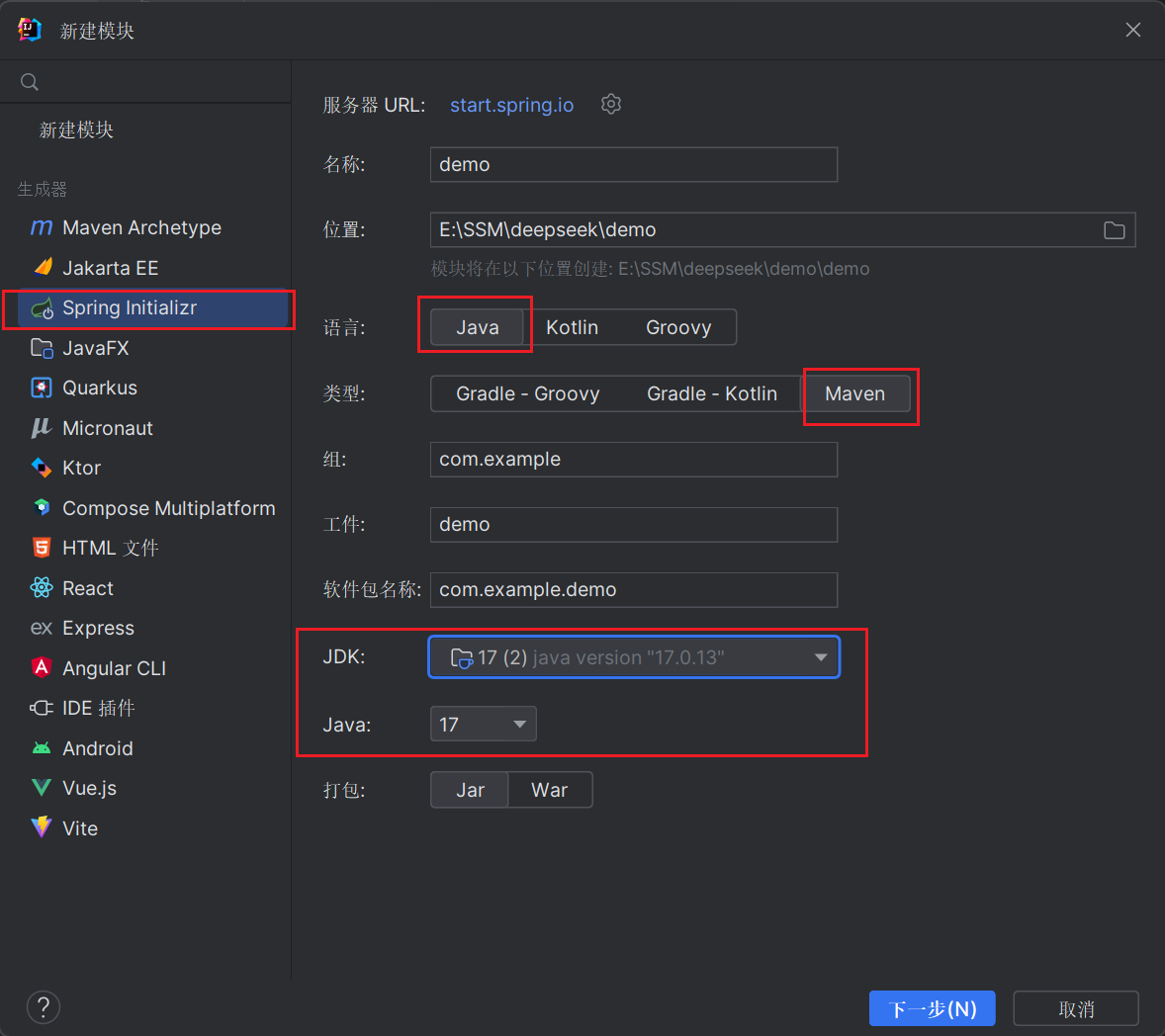Choose Gradle - Groovy build type
Screen dimensions: 1165x1036
click(527, 393)
